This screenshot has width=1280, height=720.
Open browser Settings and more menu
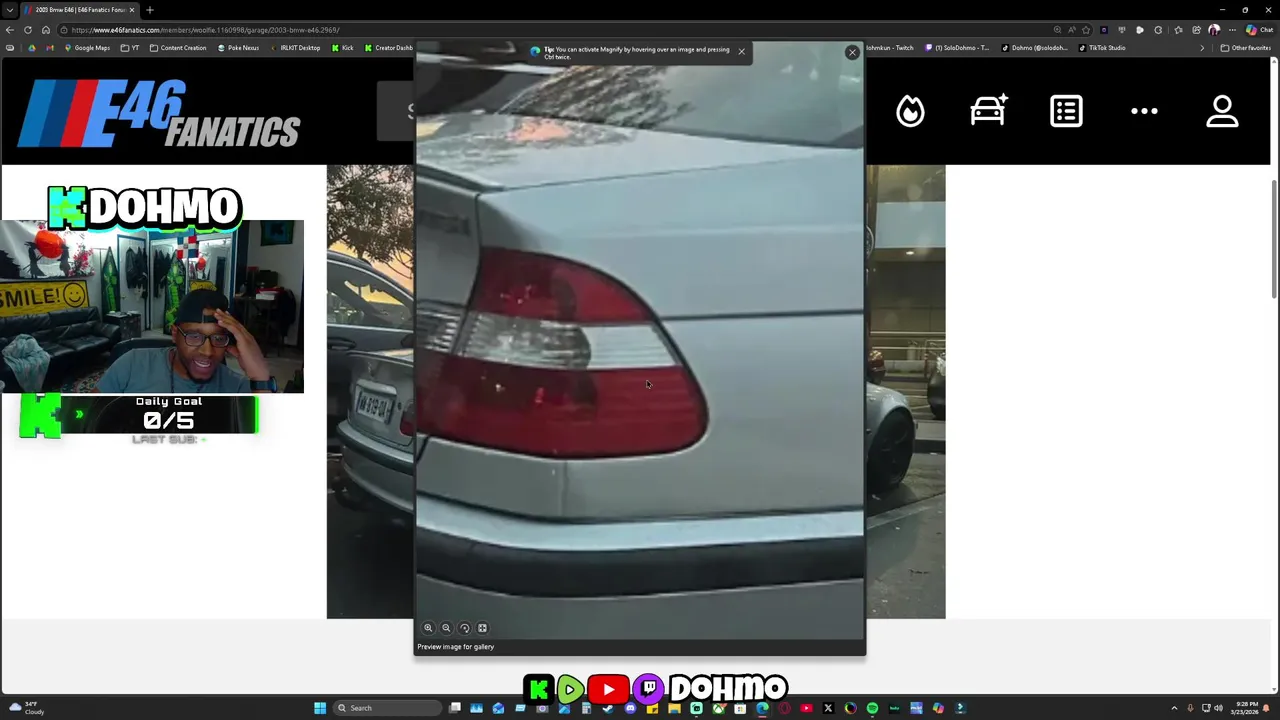pyautogui.click(x=1232, y=30)
